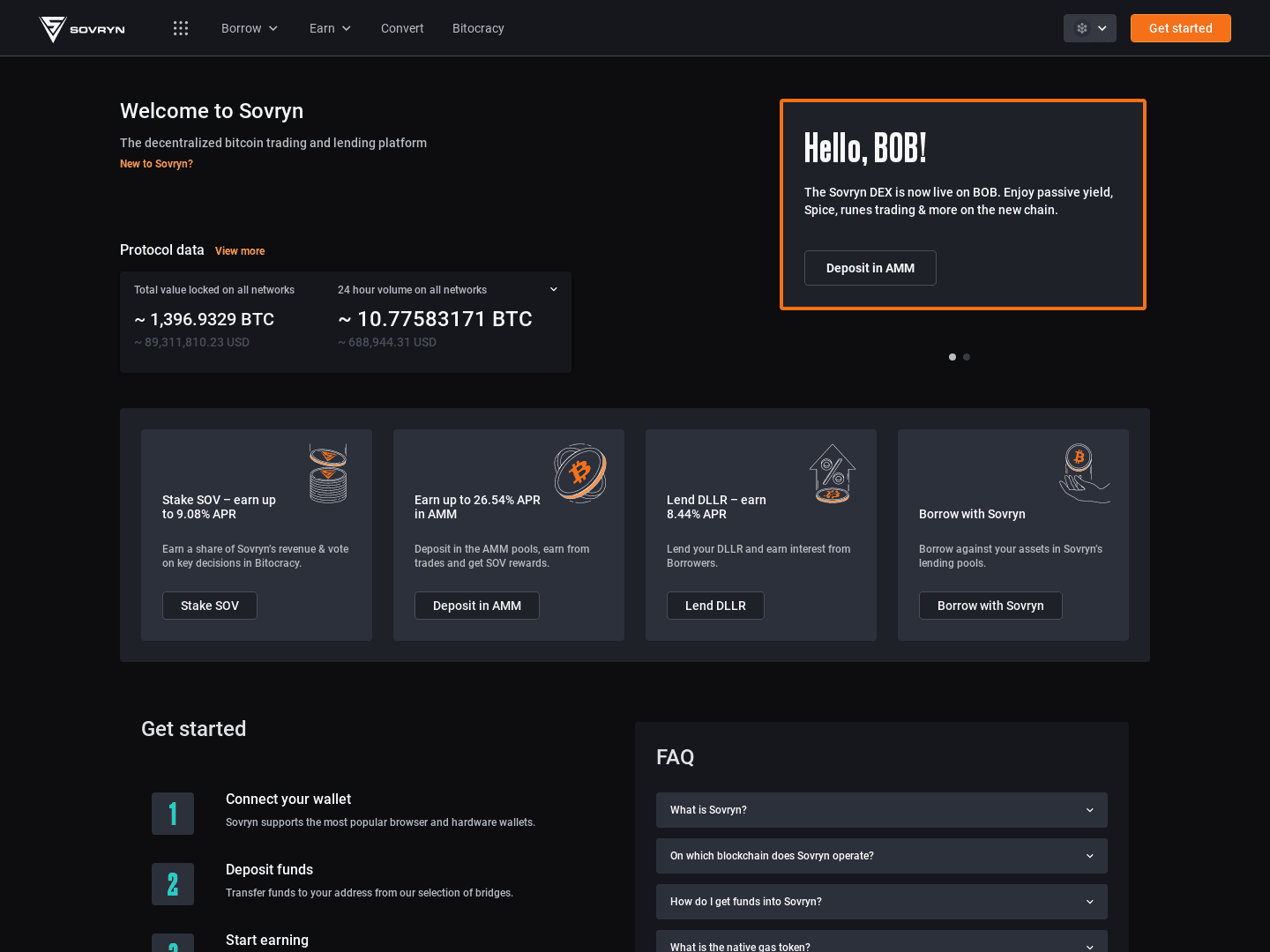Click the orange Get started button
This screenshot has width=1270, height=952.
tap(1180, 27)
